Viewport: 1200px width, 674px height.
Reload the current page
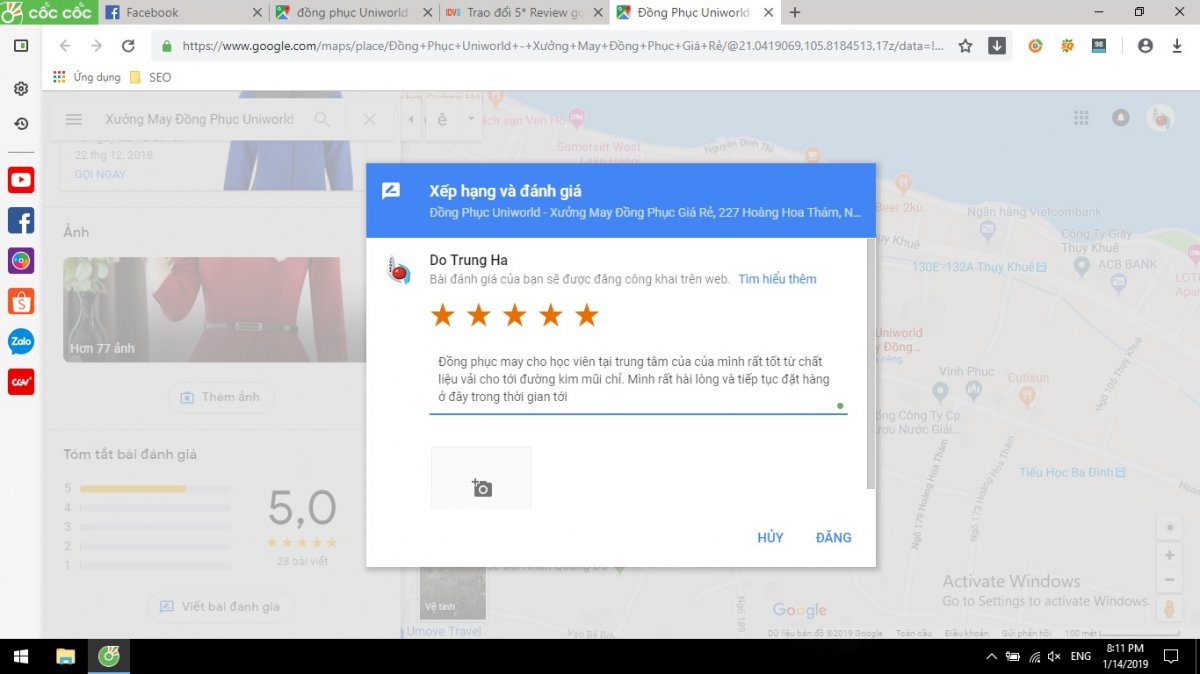click(128, 46)
